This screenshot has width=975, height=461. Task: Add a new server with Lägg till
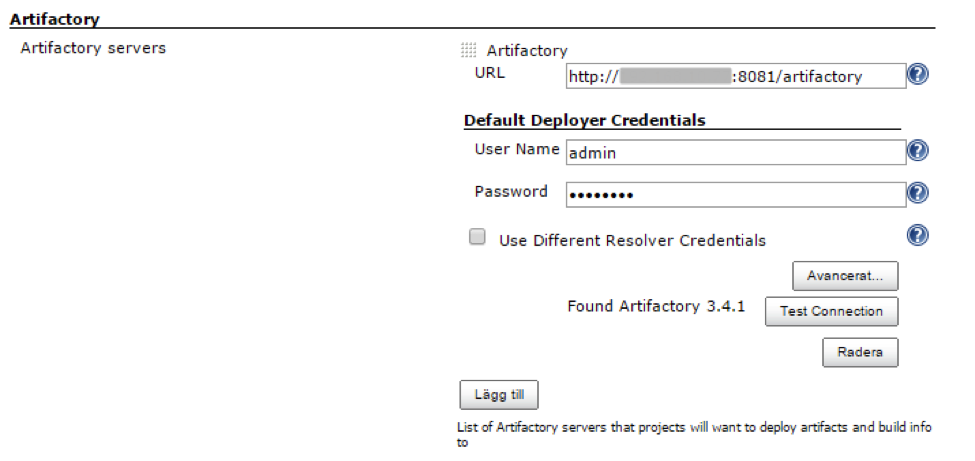pyautogui.click(x=499, y=395)
